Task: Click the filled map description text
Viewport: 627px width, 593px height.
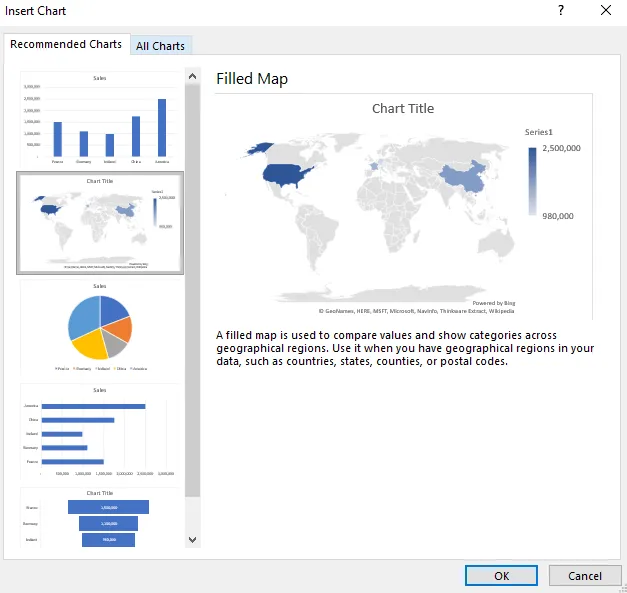Action: click(405, 348)
